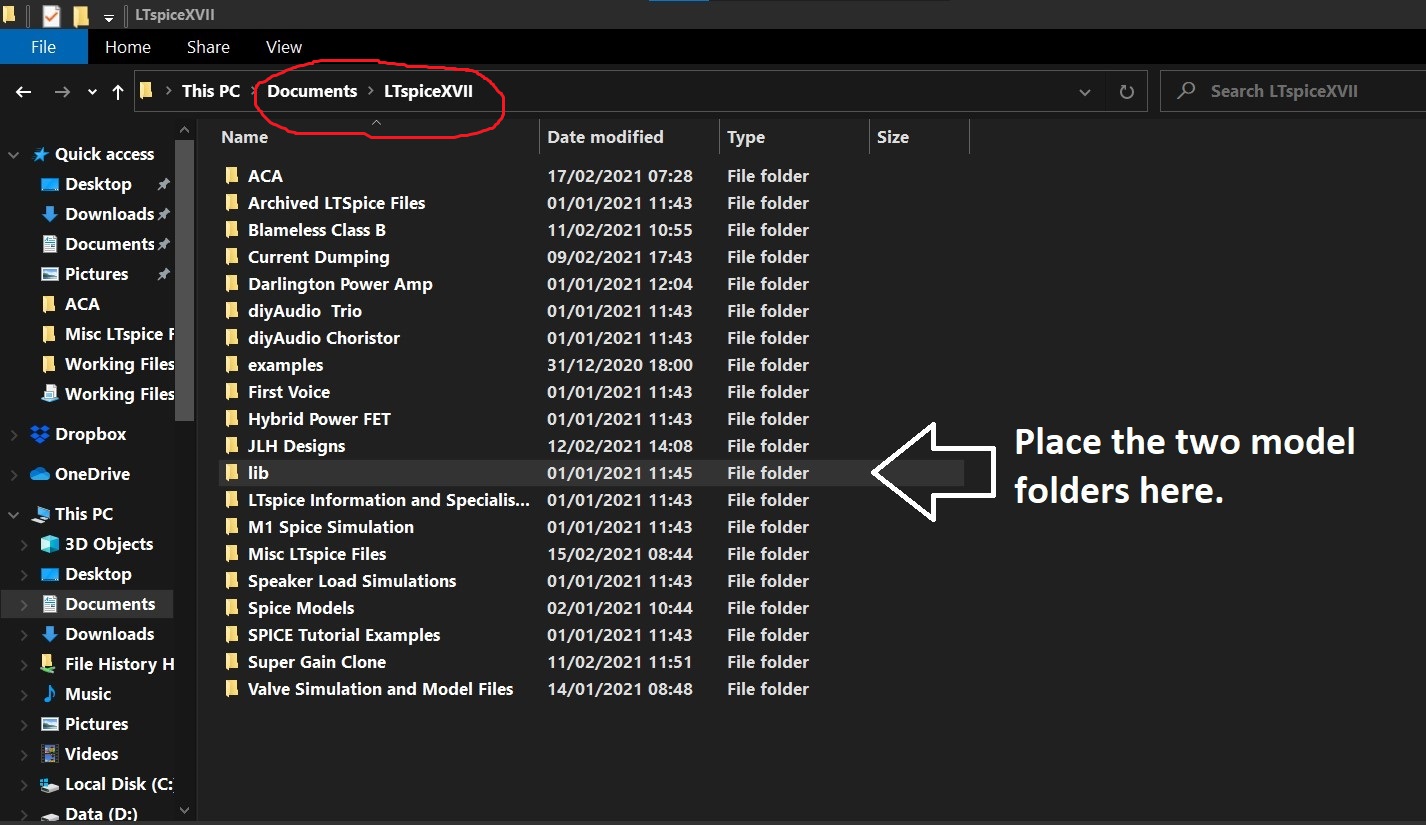Sort by the Name column header

tap(244, 137)
